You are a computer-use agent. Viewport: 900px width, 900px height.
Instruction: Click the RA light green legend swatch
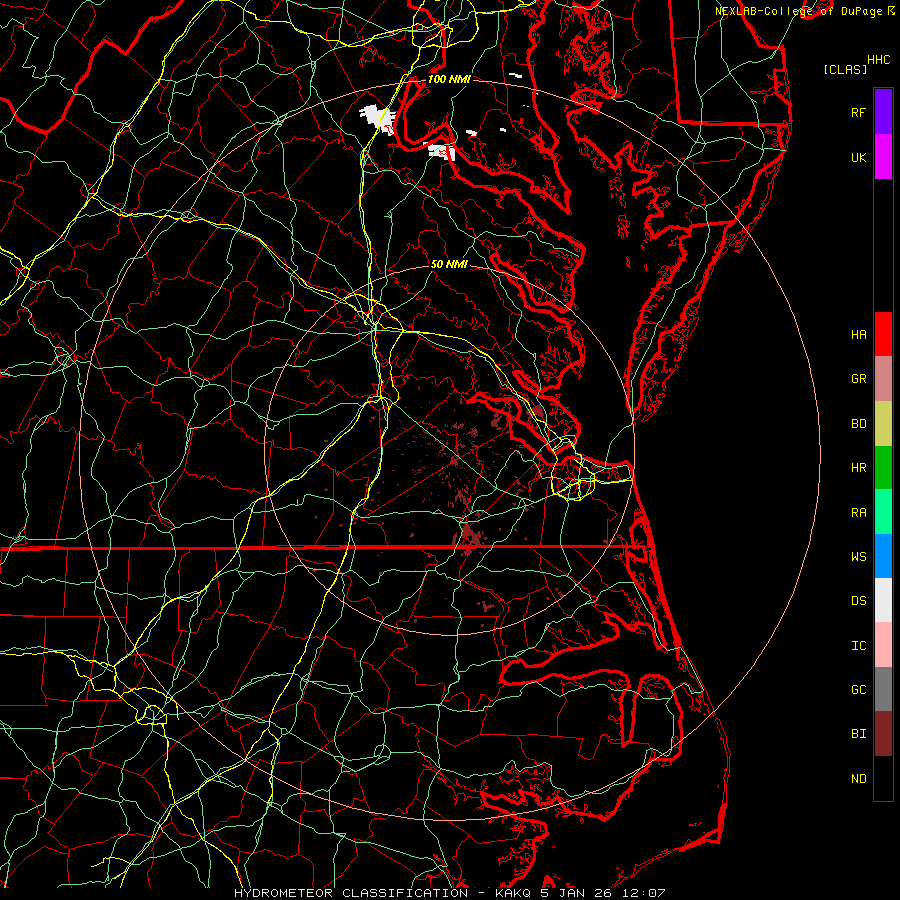883,512
